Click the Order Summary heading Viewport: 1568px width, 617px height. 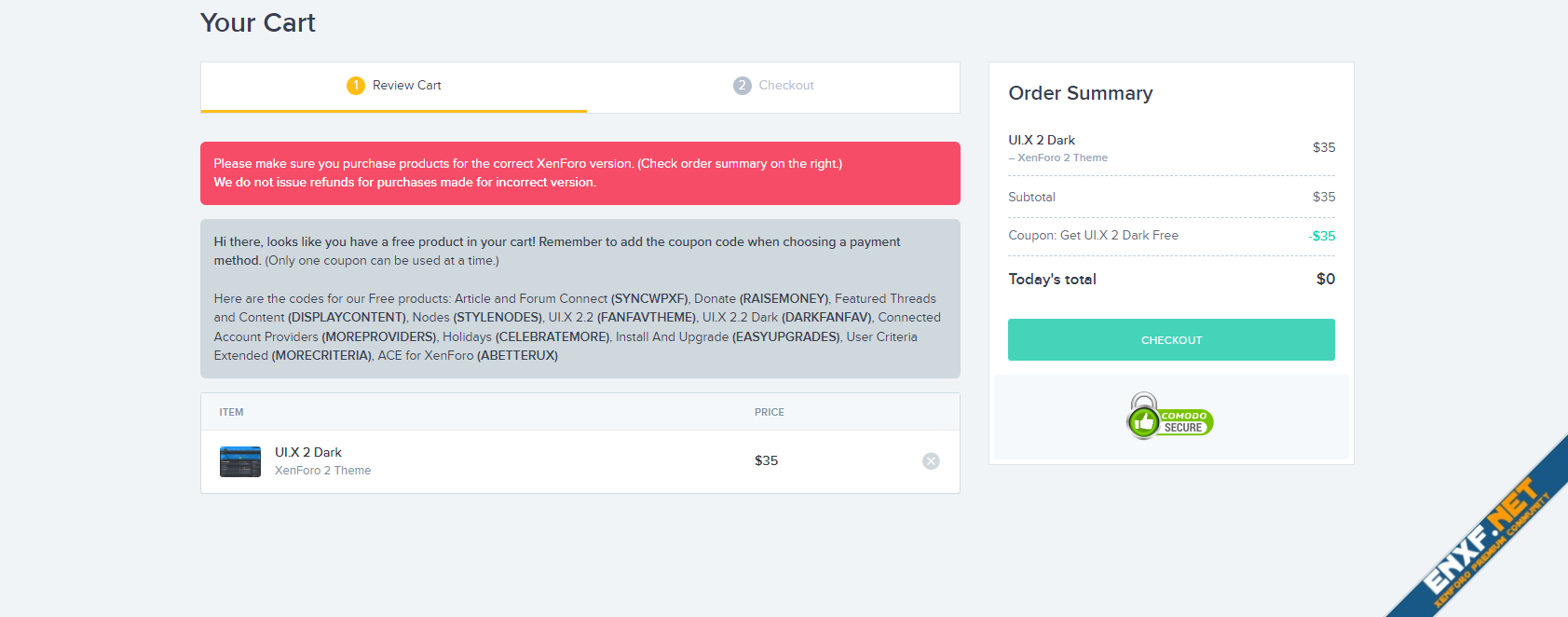pos(1081,93)
